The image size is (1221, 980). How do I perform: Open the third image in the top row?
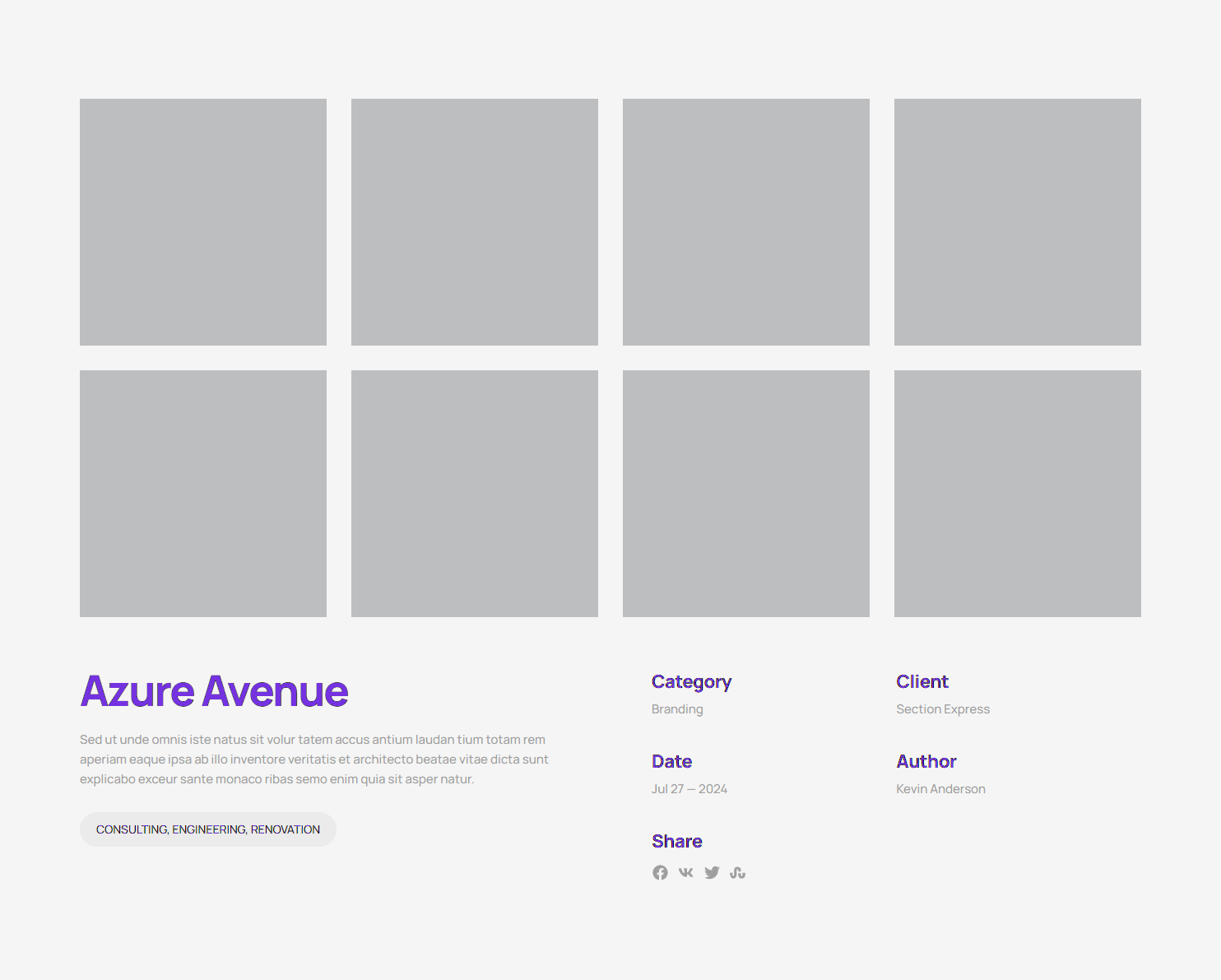[x=745, y=221]
